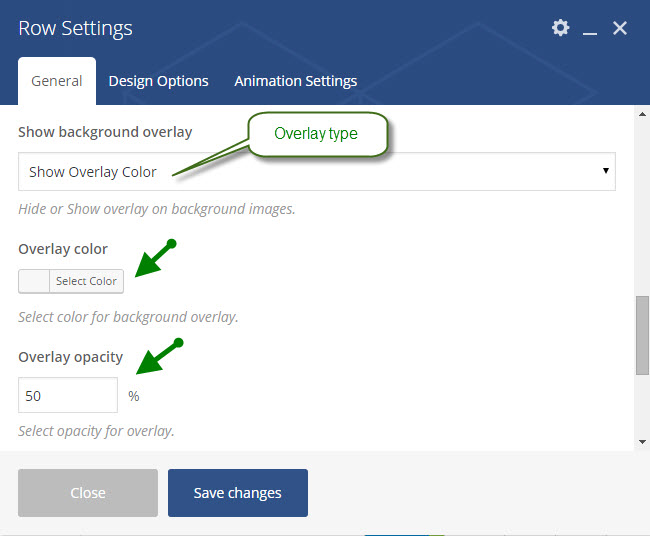The width and height of the screenshot is (650, 536).
Task: Click the Overlay opacity label
Action: 70,357
